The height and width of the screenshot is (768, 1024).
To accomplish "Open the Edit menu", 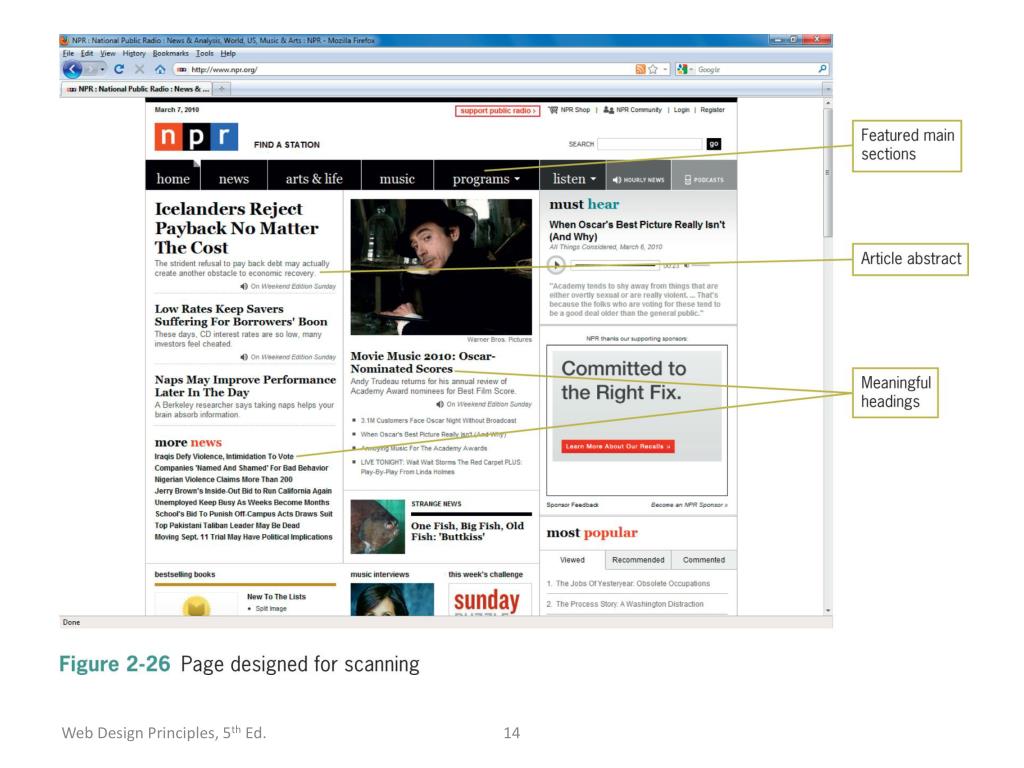I will click(x=87, y=54).
